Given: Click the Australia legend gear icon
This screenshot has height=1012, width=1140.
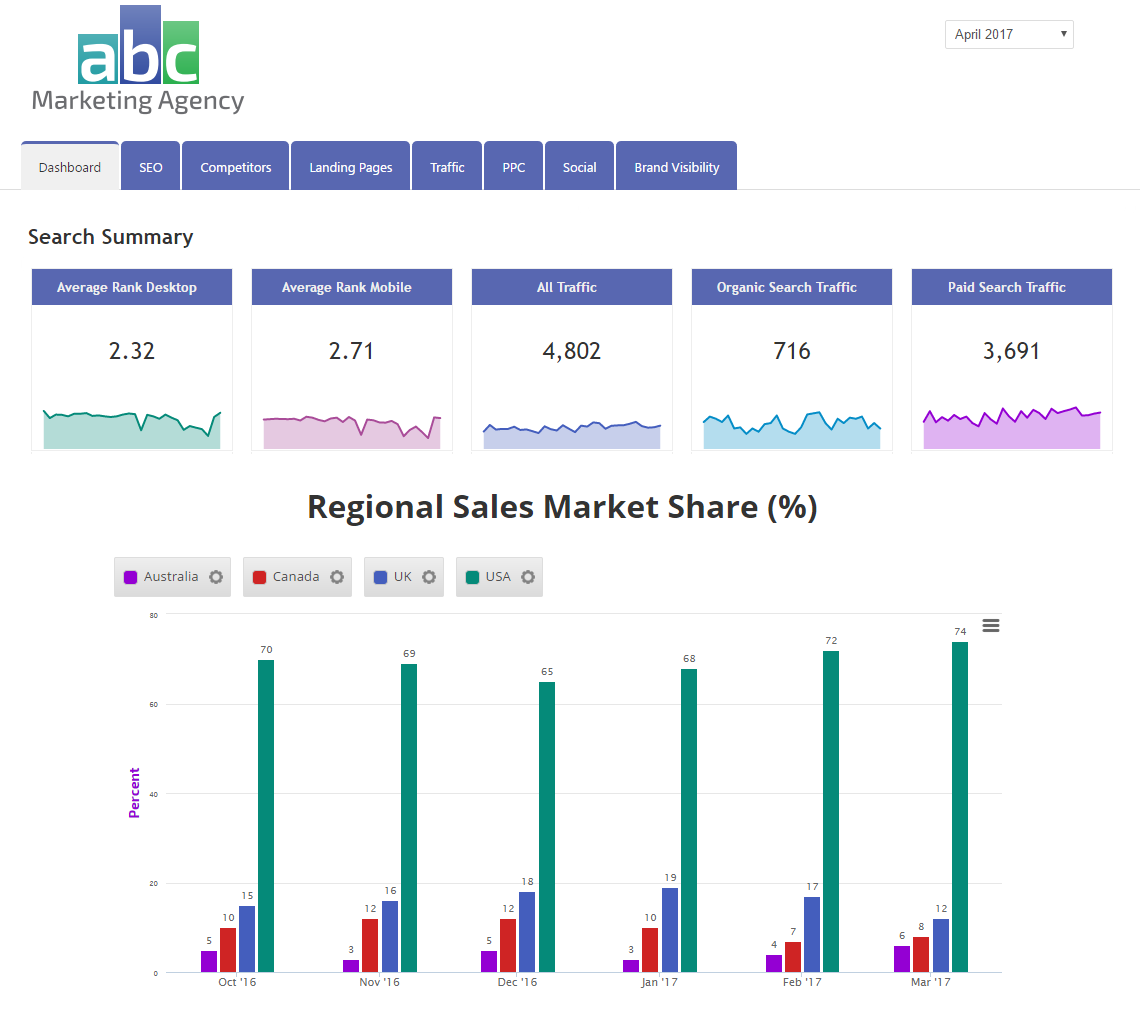Looking at the screenshot, I should pyautogui.click(x=215, y=577).
